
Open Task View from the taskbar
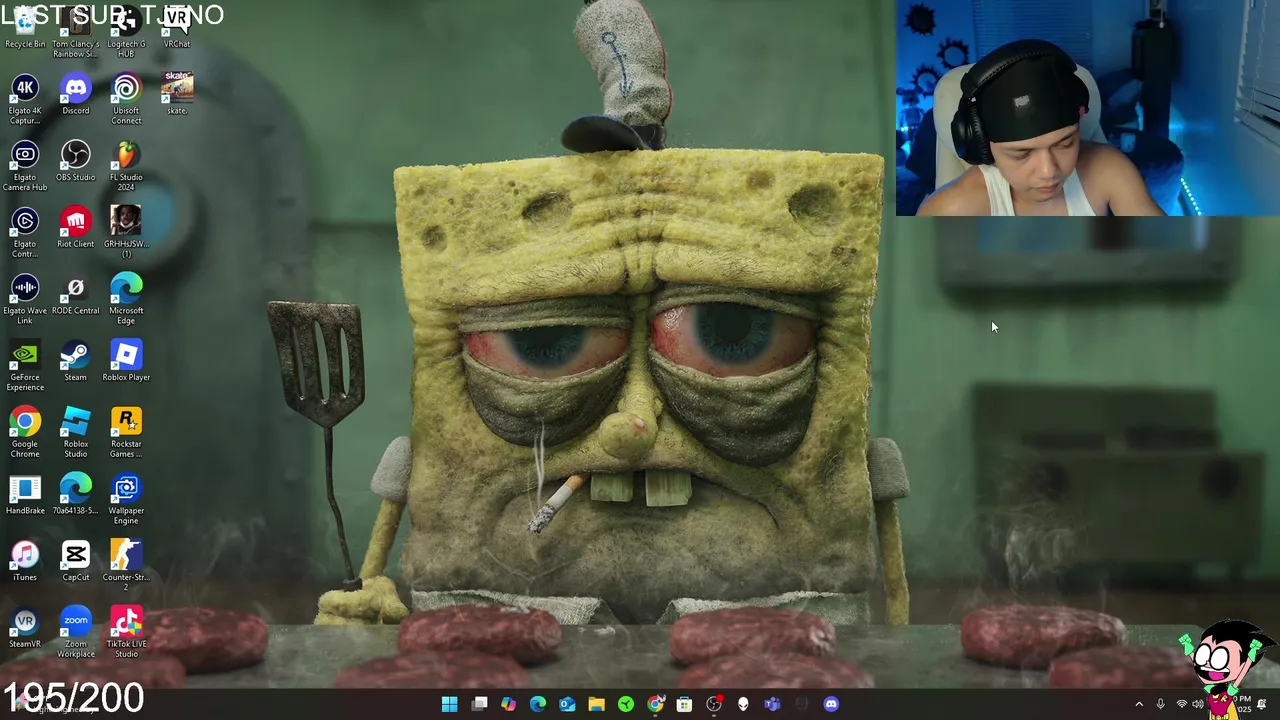(x=479, y=704)
